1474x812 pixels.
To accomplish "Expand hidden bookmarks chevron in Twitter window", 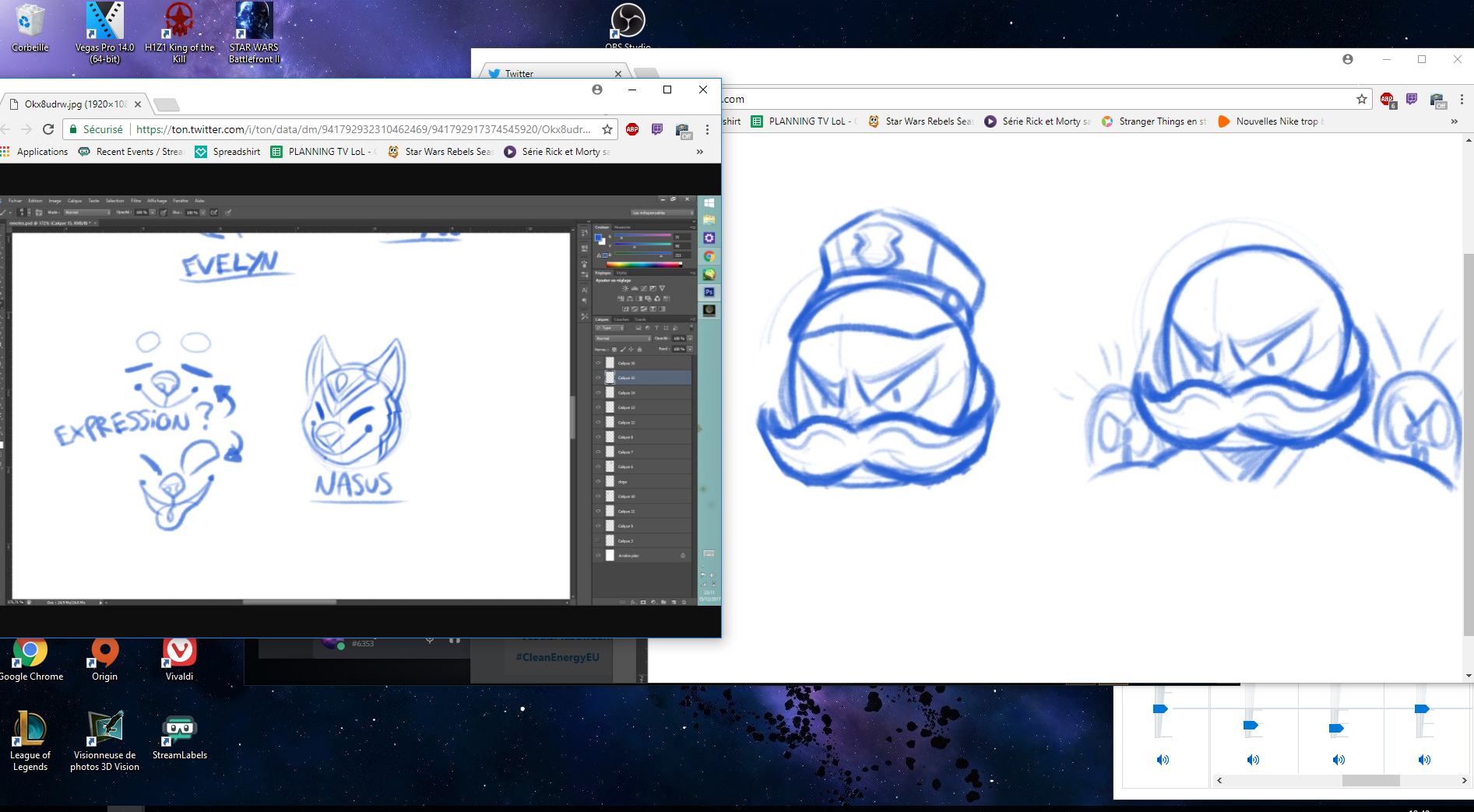I will pos(1454,121).
